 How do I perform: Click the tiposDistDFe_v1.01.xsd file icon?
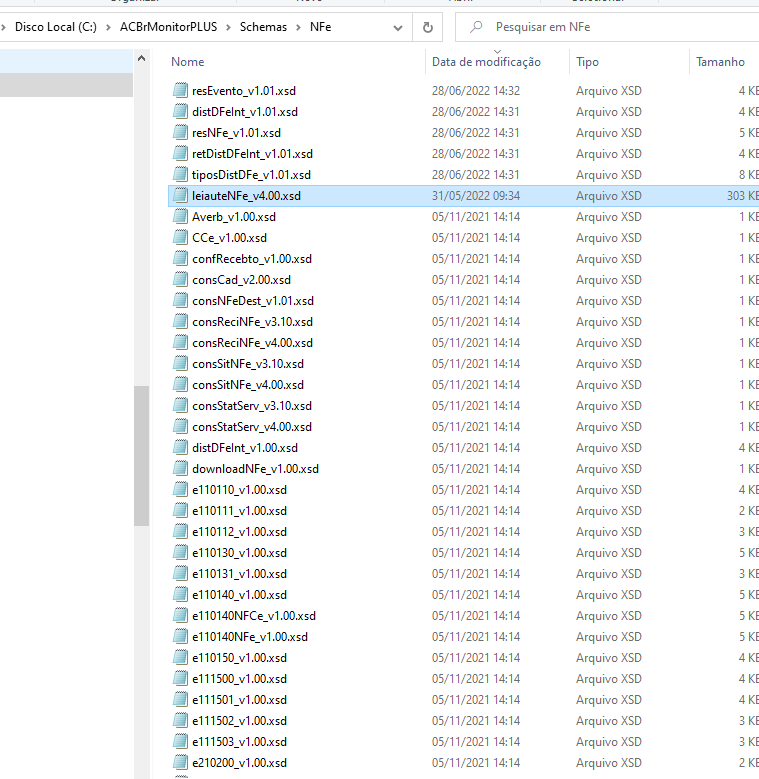(180, 174)
